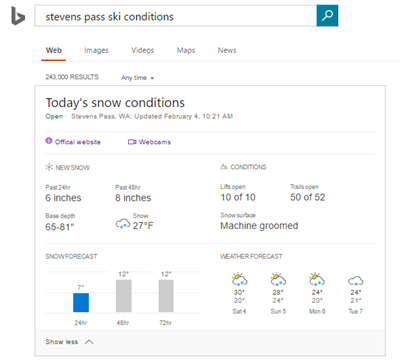Click the Updated February 4 timestamp text
This screenshot has width=400, height=363.
click(184, 116)
